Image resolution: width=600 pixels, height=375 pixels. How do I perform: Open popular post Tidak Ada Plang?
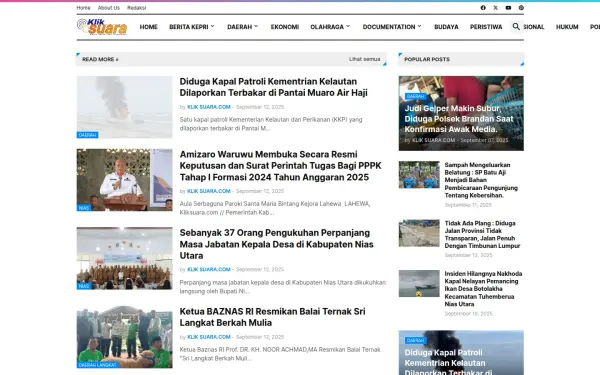482,235
